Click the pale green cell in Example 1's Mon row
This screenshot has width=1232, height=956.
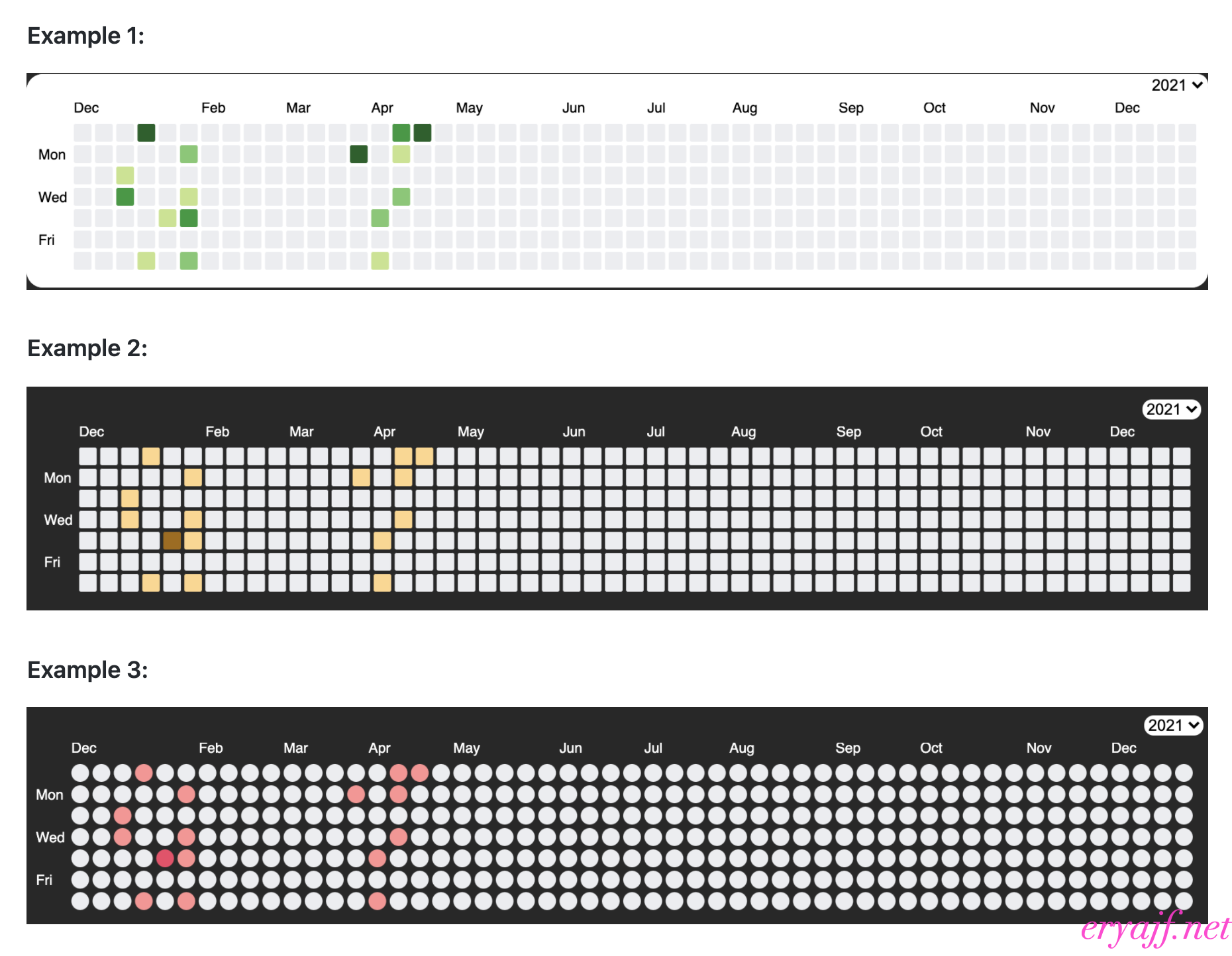click(401, 154)
